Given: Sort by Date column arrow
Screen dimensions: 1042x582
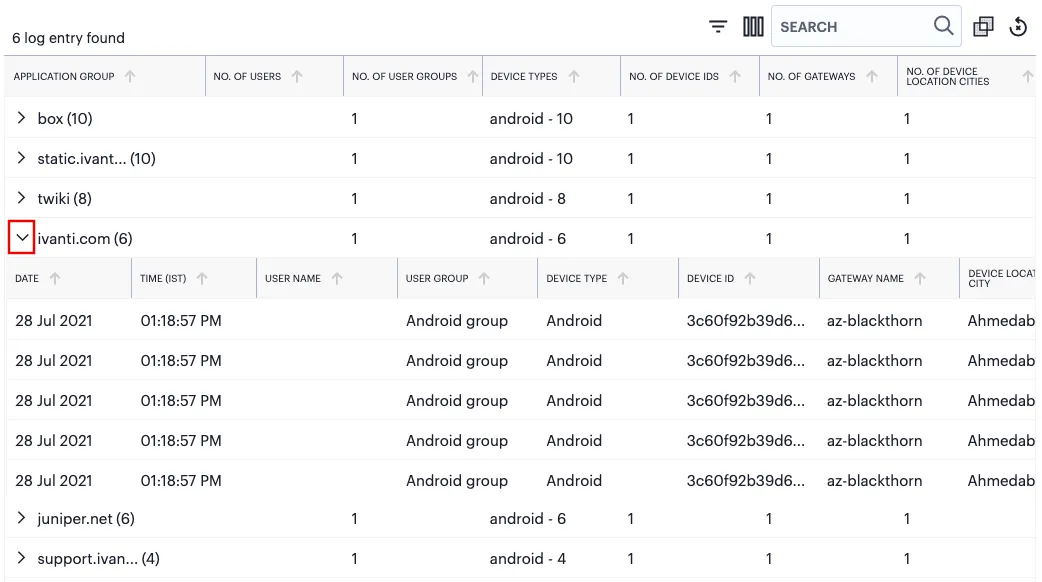Looking at the screenshot, I should [55, 278].
